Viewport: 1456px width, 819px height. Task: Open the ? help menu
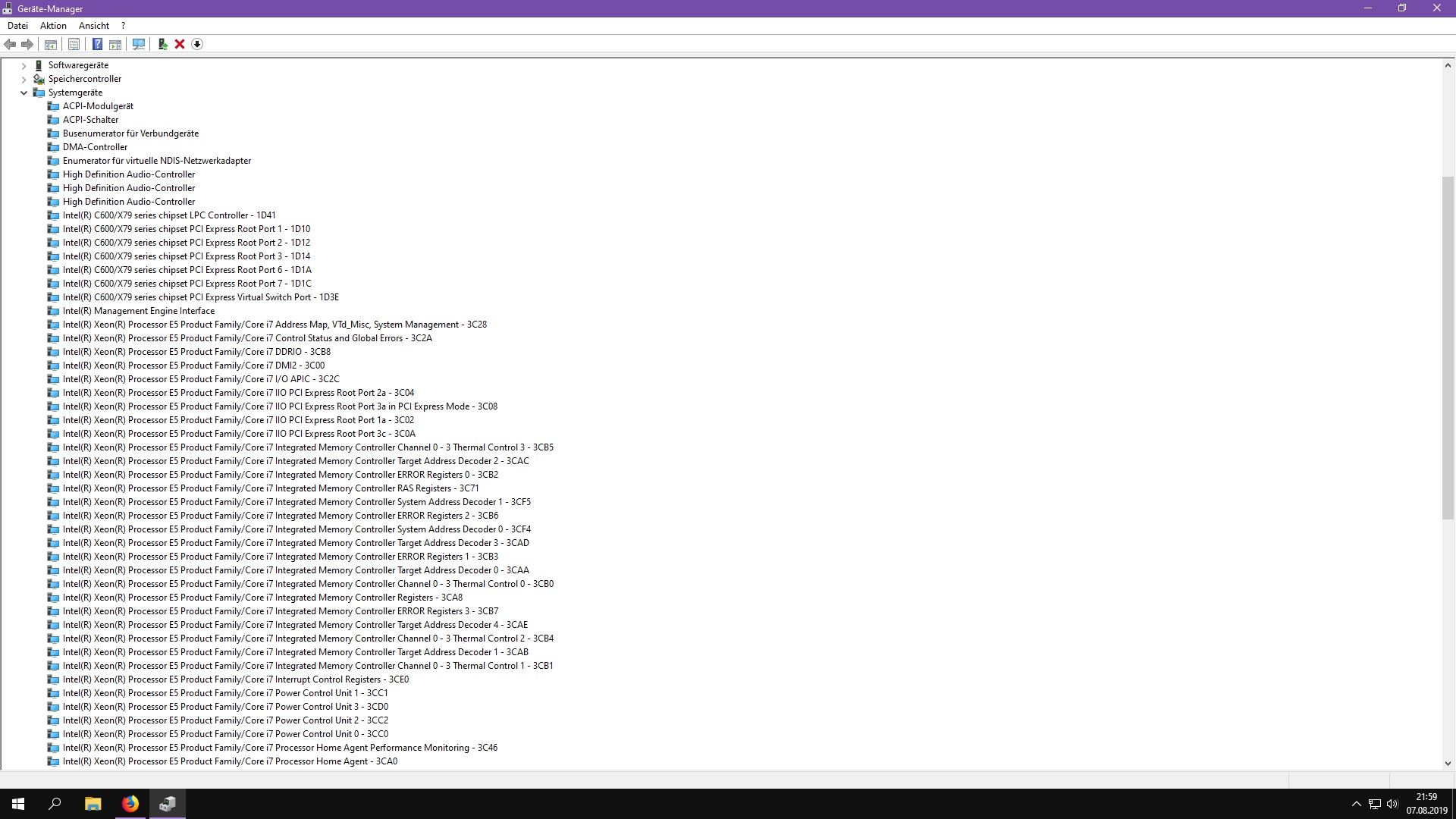click(123, 26)
